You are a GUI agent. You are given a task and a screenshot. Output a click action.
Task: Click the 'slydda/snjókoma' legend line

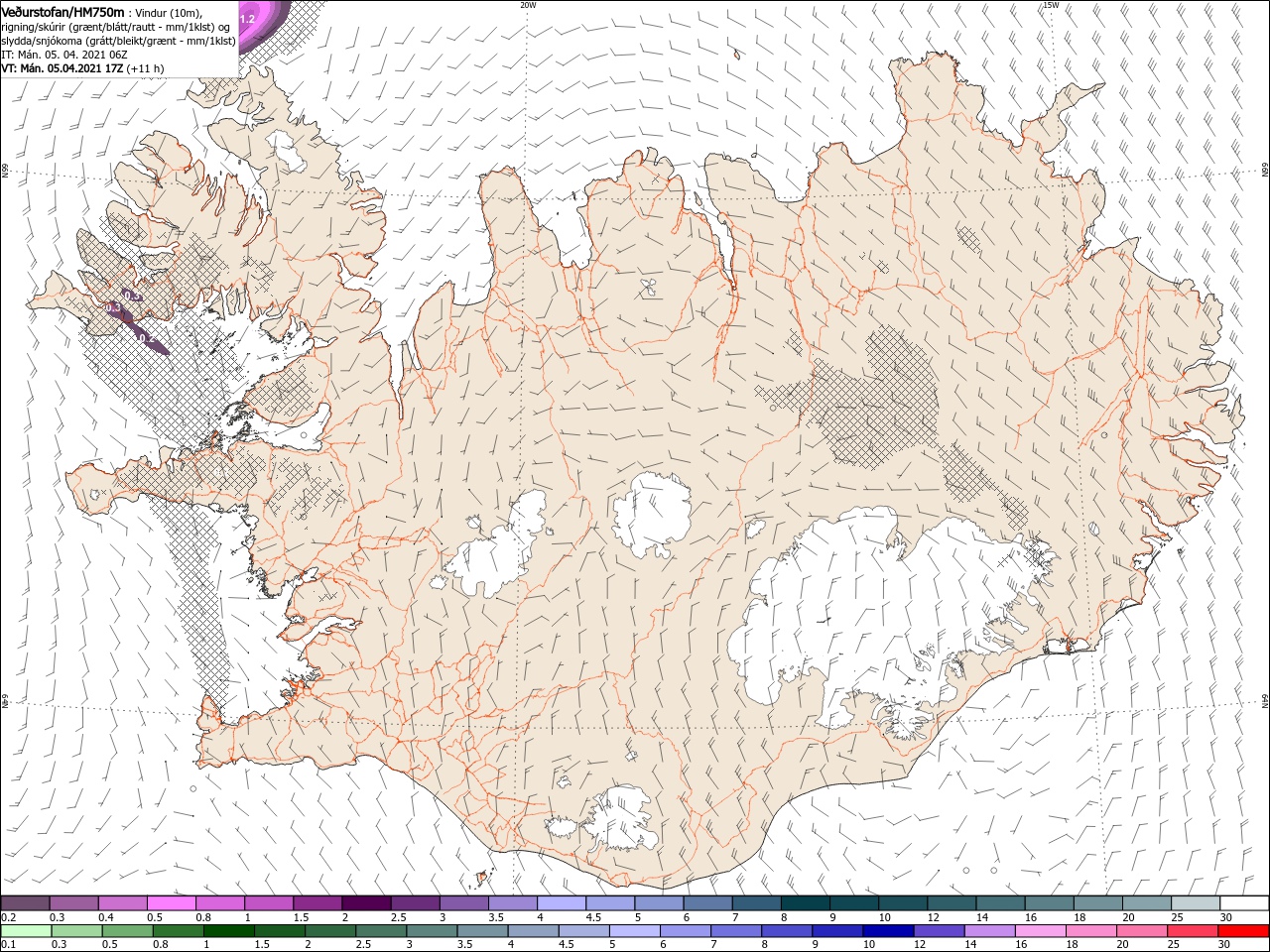[118, 41]
